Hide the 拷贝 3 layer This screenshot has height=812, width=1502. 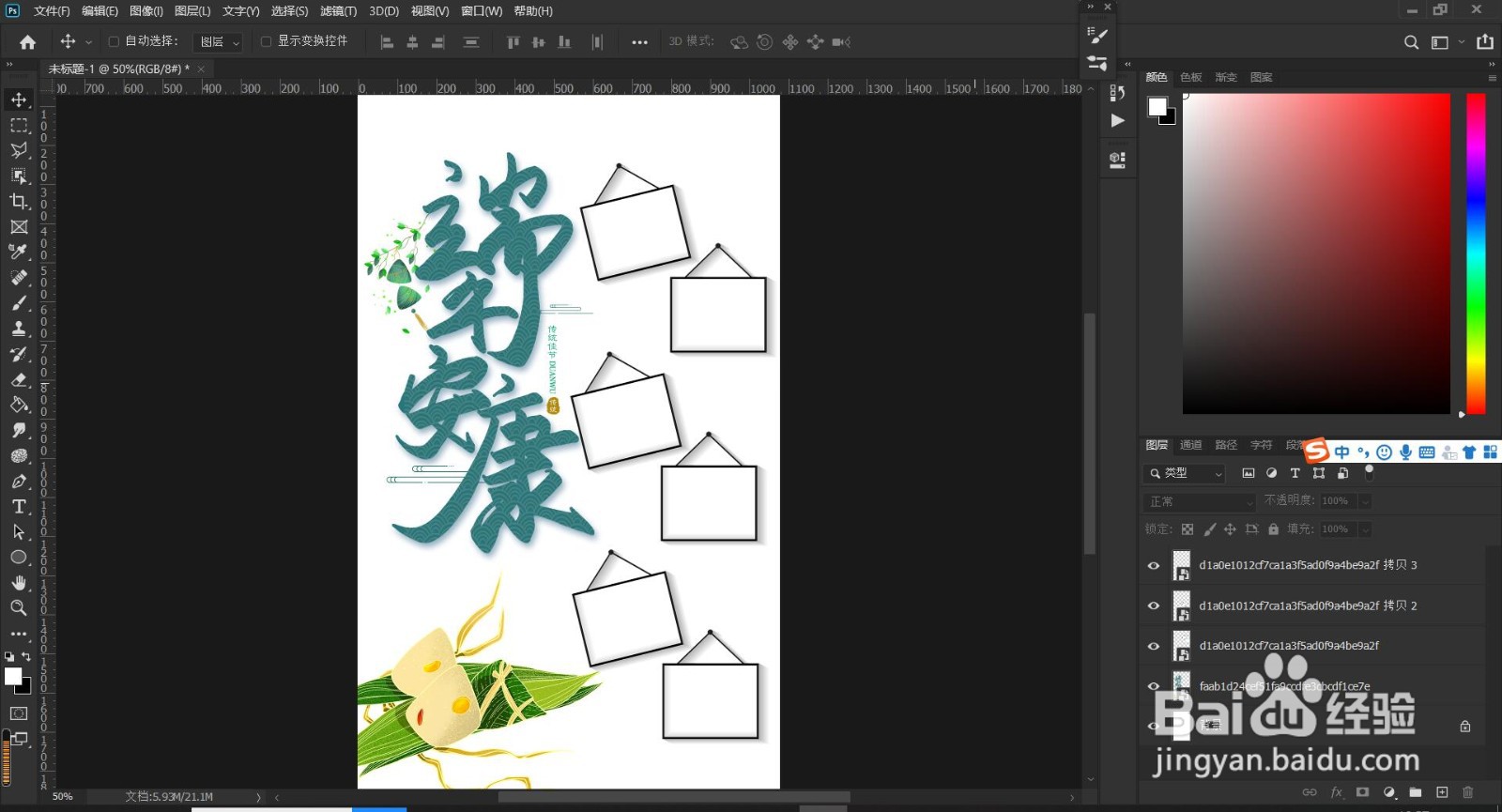point(1154,566)
